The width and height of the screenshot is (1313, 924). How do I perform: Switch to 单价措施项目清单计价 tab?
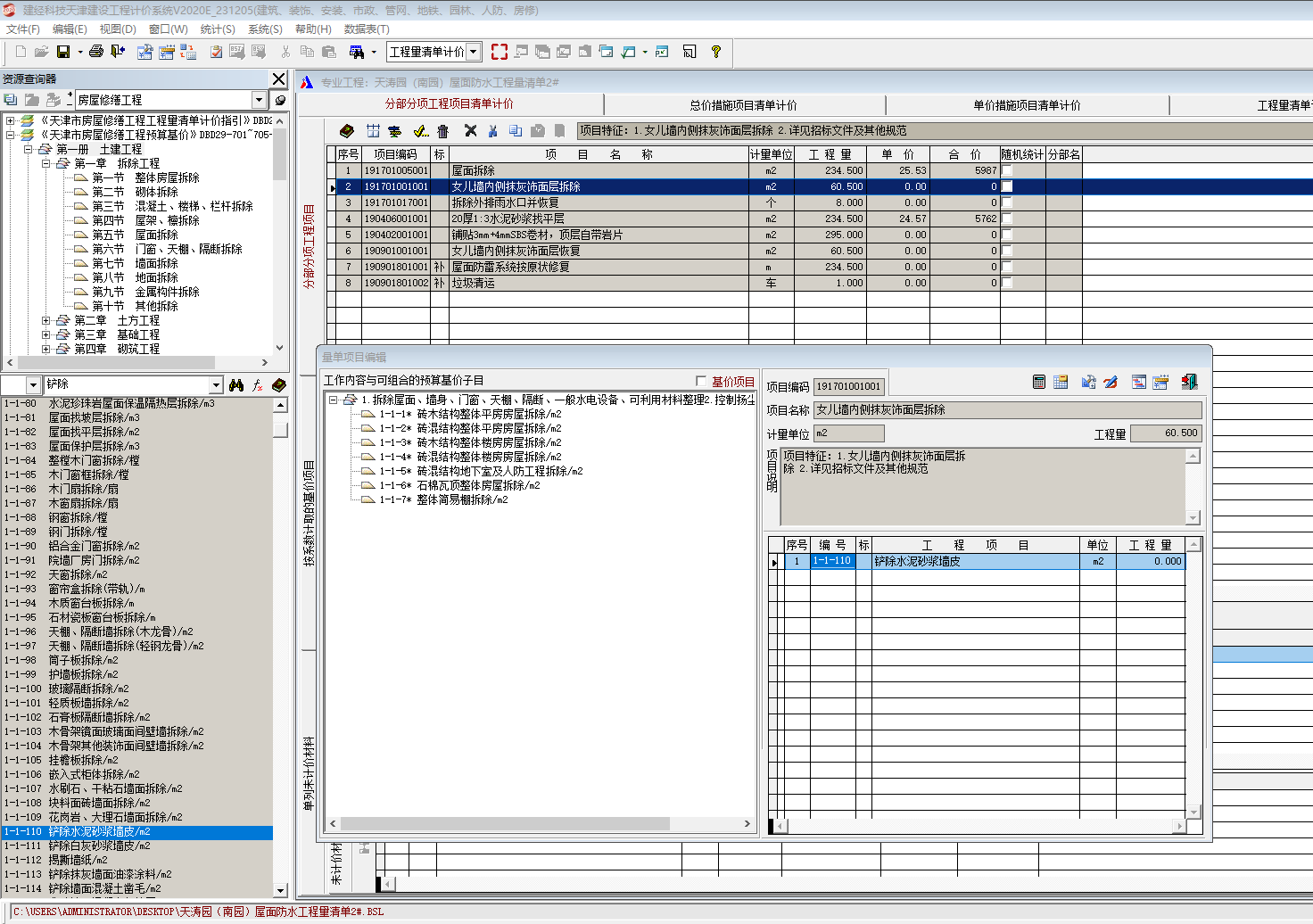pos(1027,105)
